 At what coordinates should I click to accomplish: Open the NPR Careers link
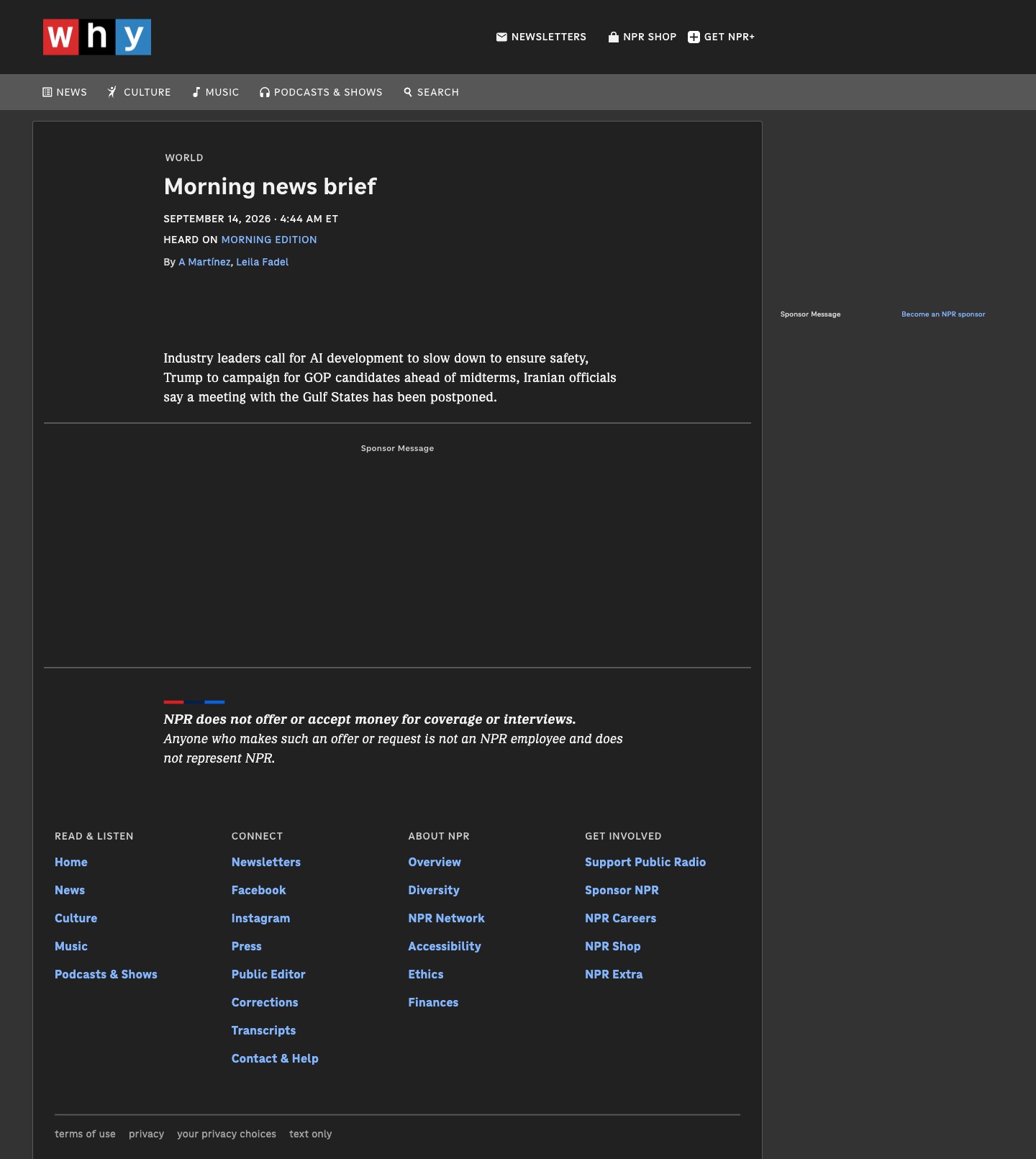[621, 918]
